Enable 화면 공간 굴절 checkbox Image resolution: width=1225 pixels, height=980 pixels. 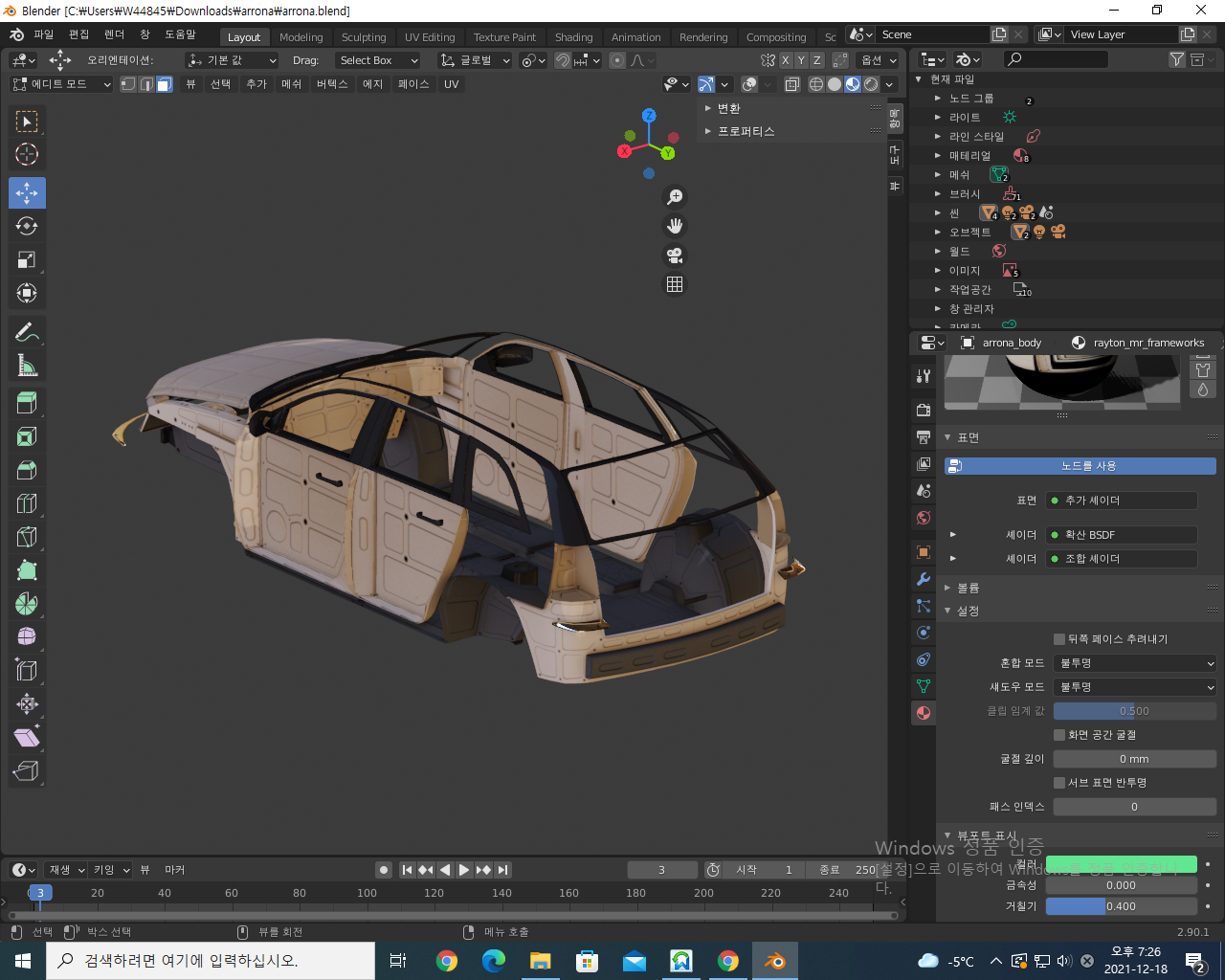point(1059,735)
